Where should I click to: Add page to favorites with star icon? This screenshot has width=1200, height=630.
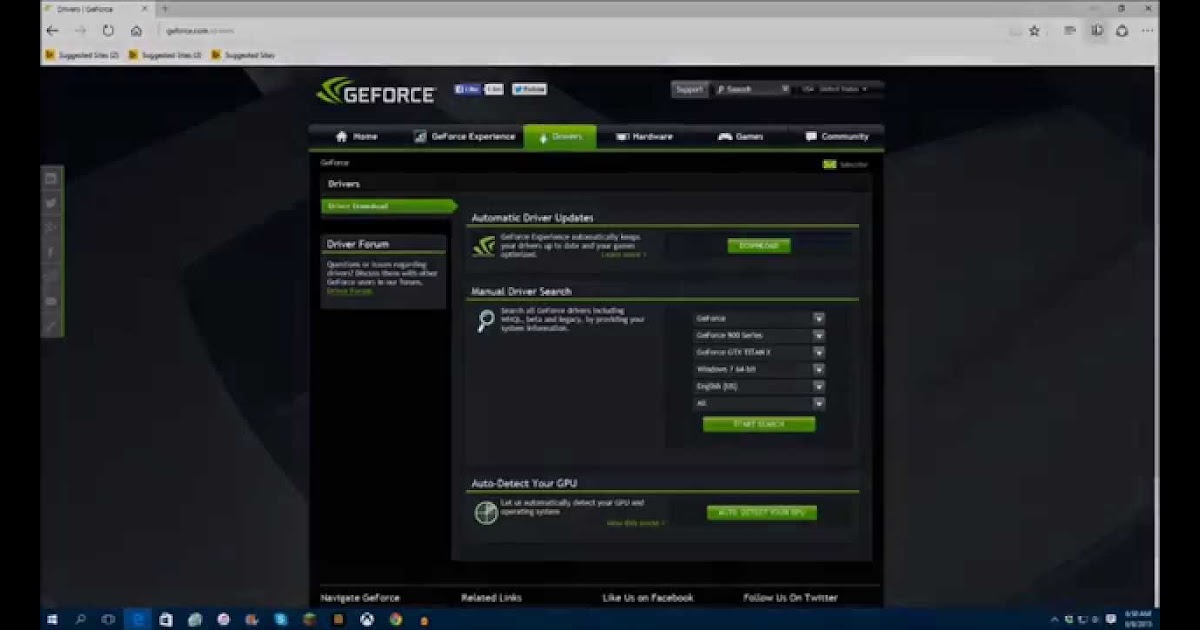(1035, 31)
